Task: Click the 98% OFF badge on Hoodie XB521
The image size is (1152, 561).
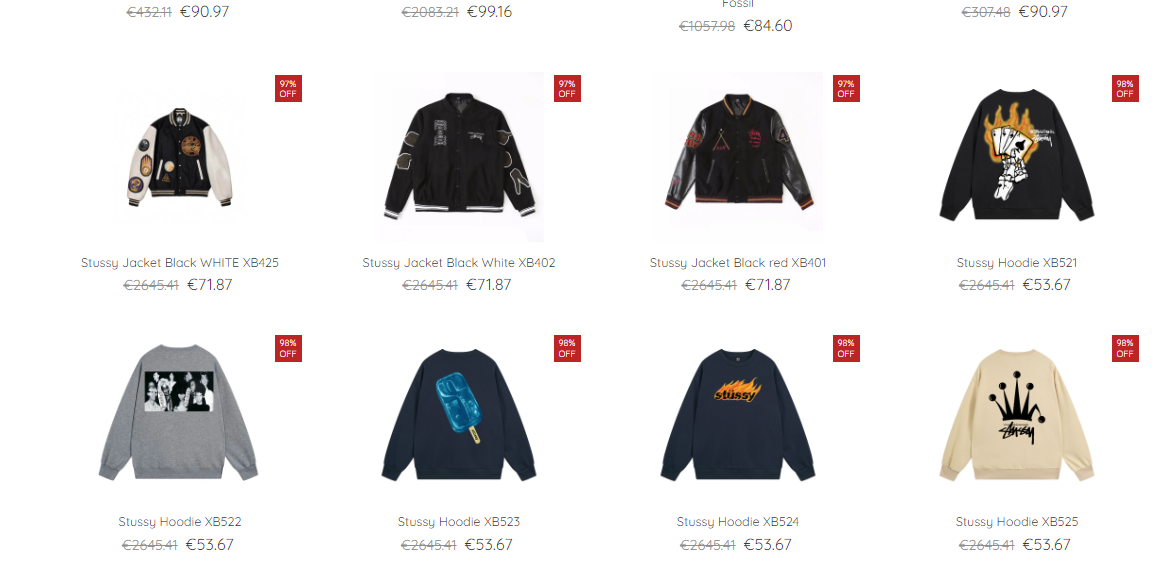Action: pyautogui.click(x=1125, y=89)
